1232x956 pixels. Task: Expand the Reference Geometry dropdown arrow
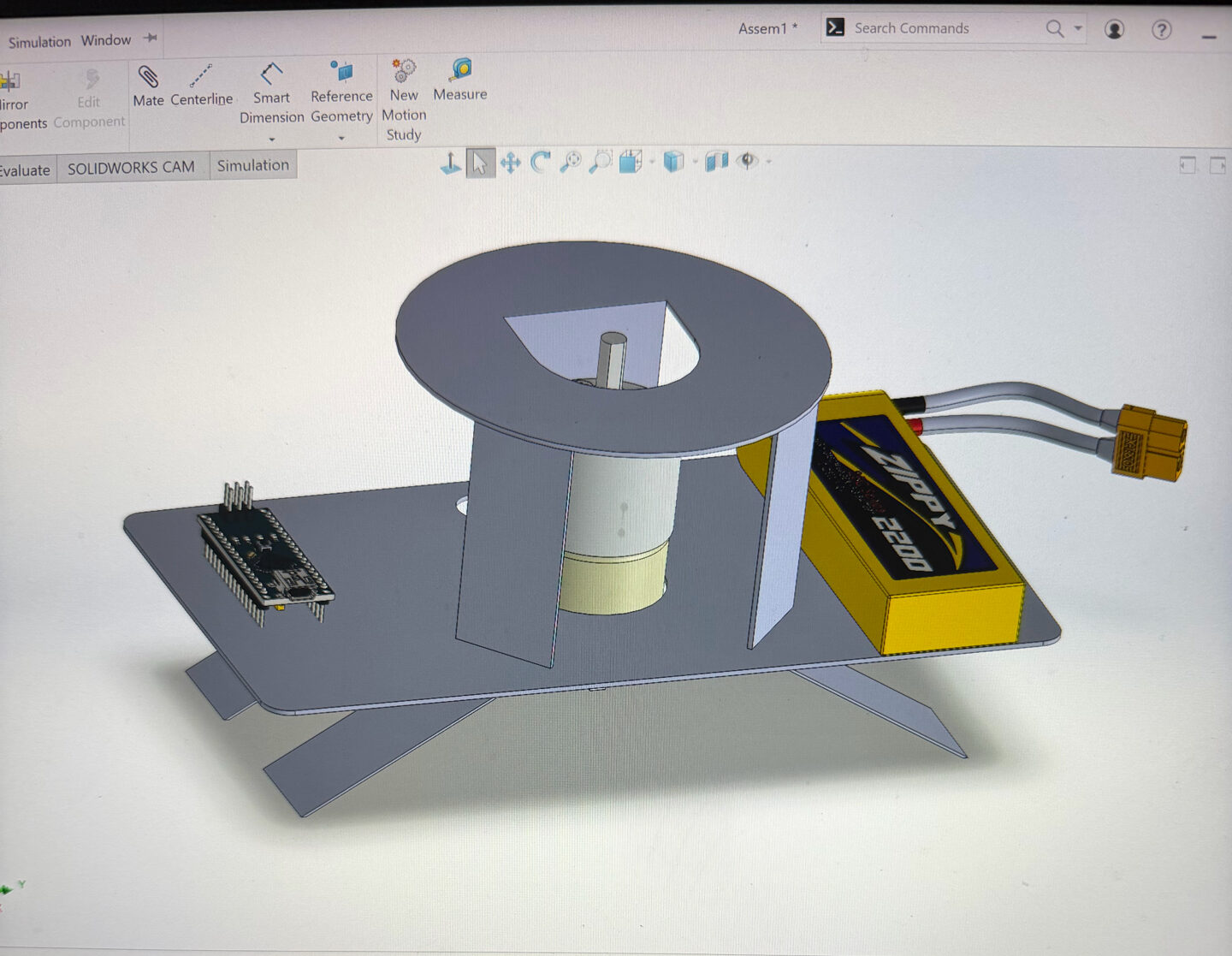[341, 138]
